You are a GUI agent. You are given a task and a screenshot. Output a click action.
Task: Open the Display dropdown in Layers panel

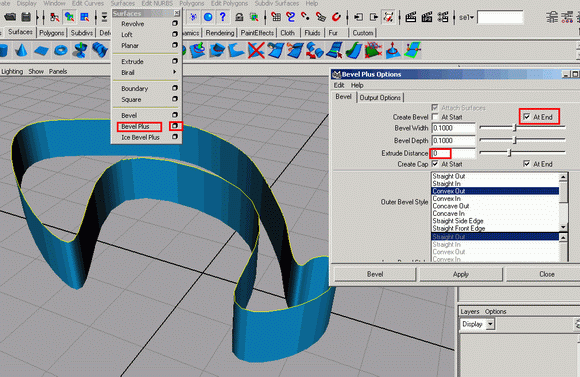(490, 324)
